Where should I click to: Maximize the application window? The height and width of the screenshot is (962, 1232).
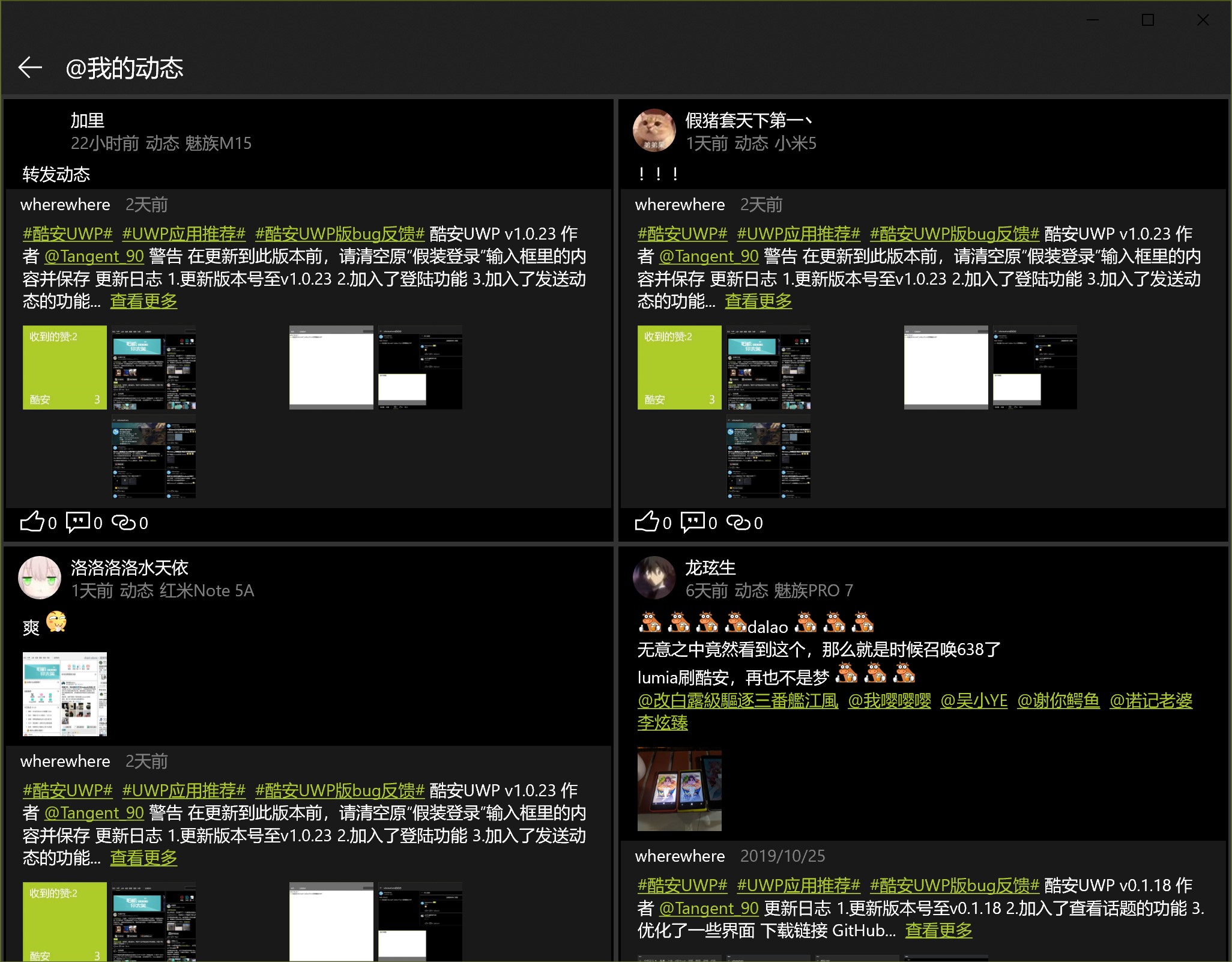click(1147, 20)
